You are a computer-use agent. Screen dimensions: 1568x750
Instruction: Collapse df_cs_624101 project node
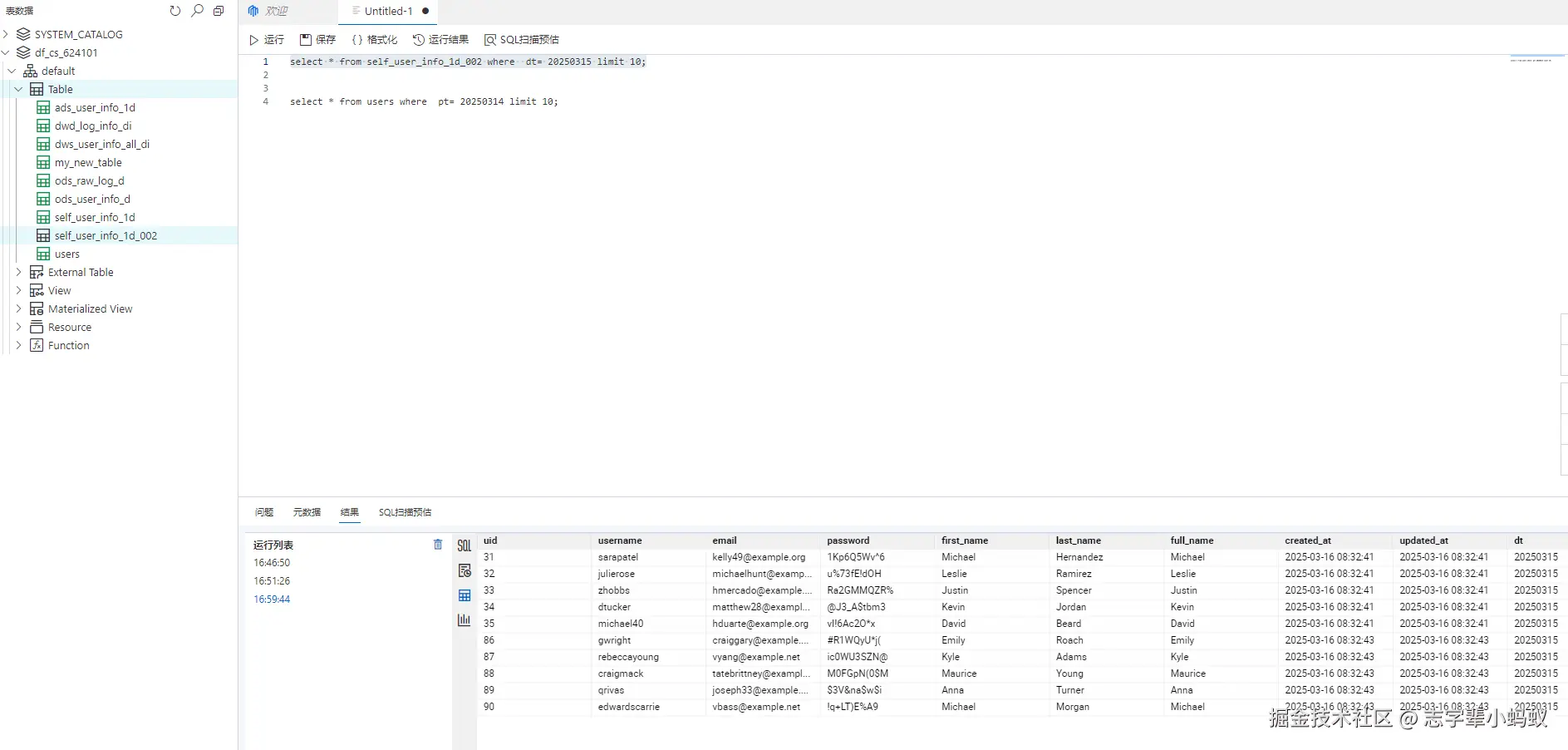coord(6,52)
